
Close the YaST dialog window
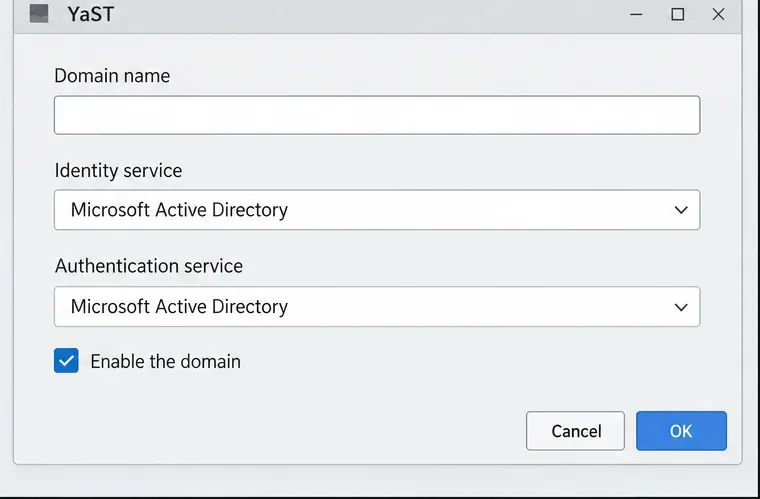(x=718, y=15)
